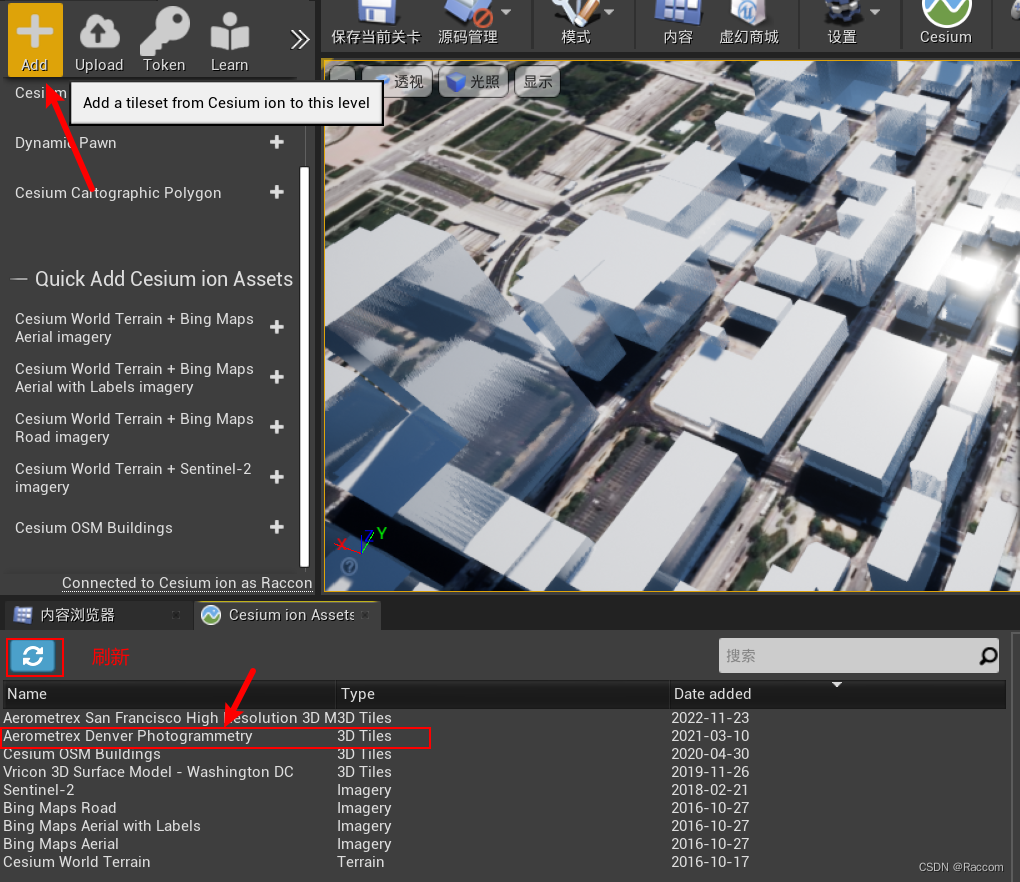Click the Terrain type cell
Image resolution: width=1020 pixels, height=882 pixels.
pos(360,862)
